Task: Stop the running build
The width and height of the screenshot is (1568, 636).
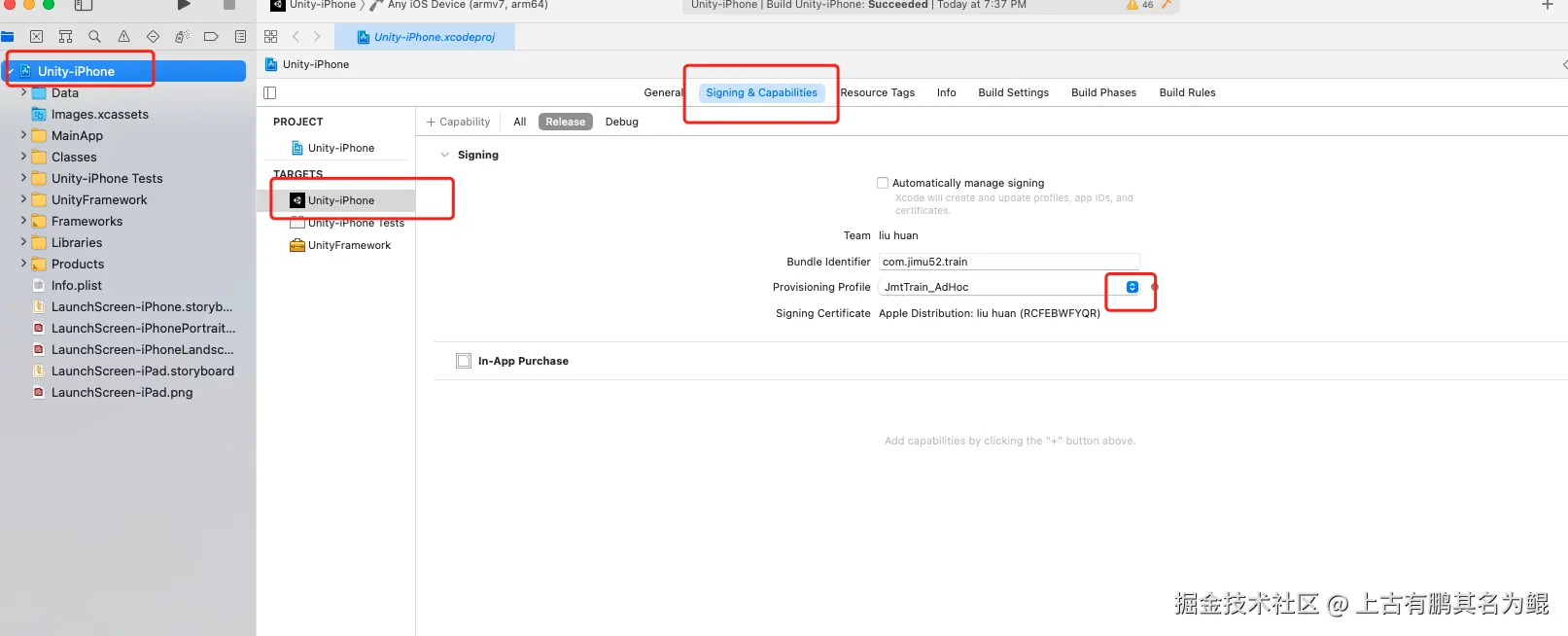Action: click(x=229, y=5)
